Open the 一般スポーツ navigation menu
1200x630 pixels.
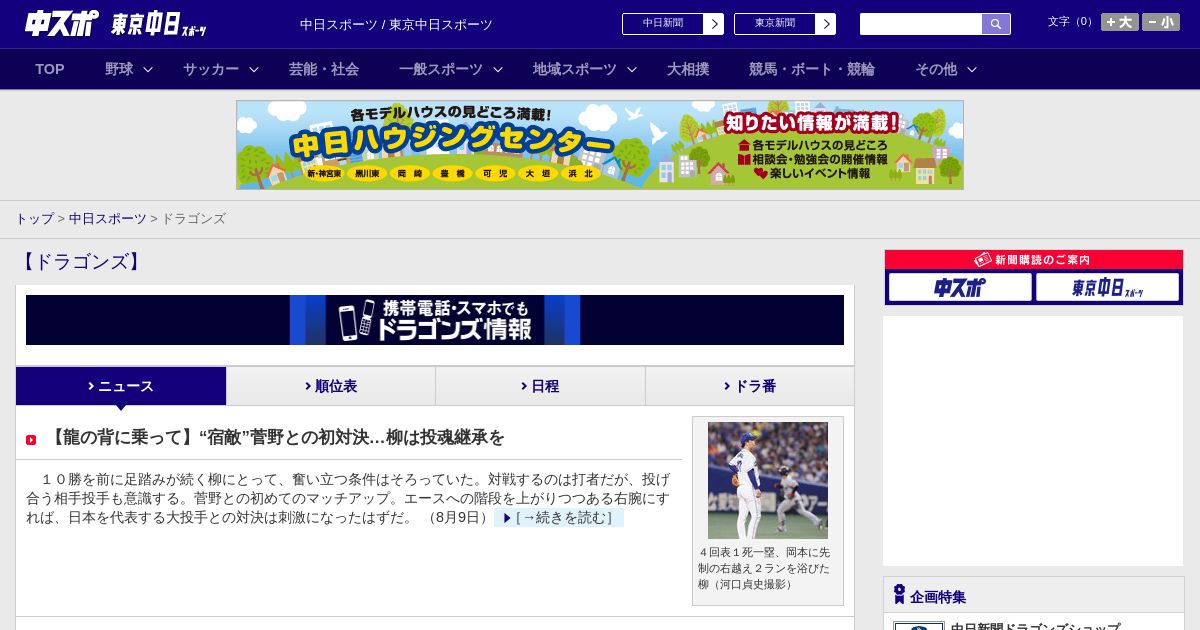point(441,69)
